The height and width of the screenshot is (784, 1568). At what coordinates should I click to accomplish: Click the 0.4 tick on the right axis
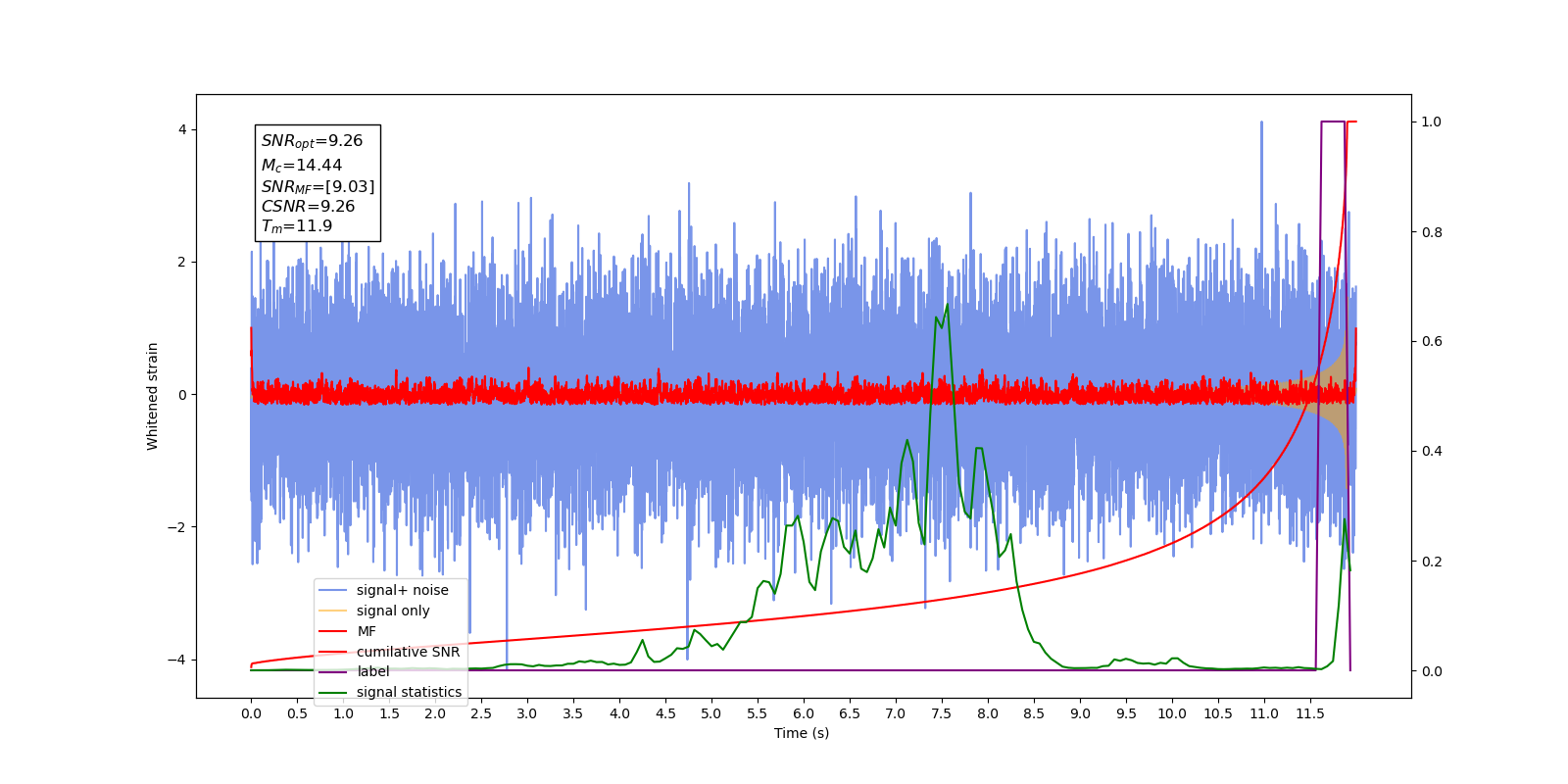tap(1432, 452)
